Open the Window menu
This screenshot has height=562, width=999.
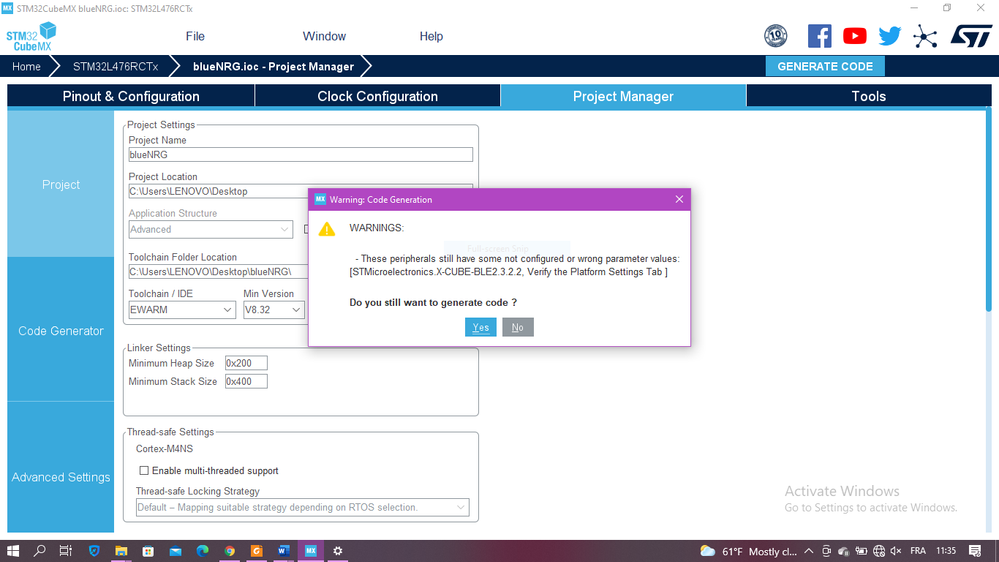tap(324, 36)
